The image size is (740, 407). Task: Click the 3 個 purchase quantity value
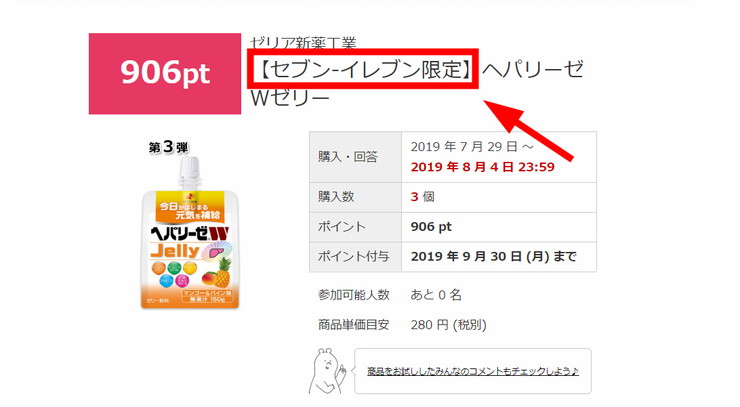click(x=422, y=197)
